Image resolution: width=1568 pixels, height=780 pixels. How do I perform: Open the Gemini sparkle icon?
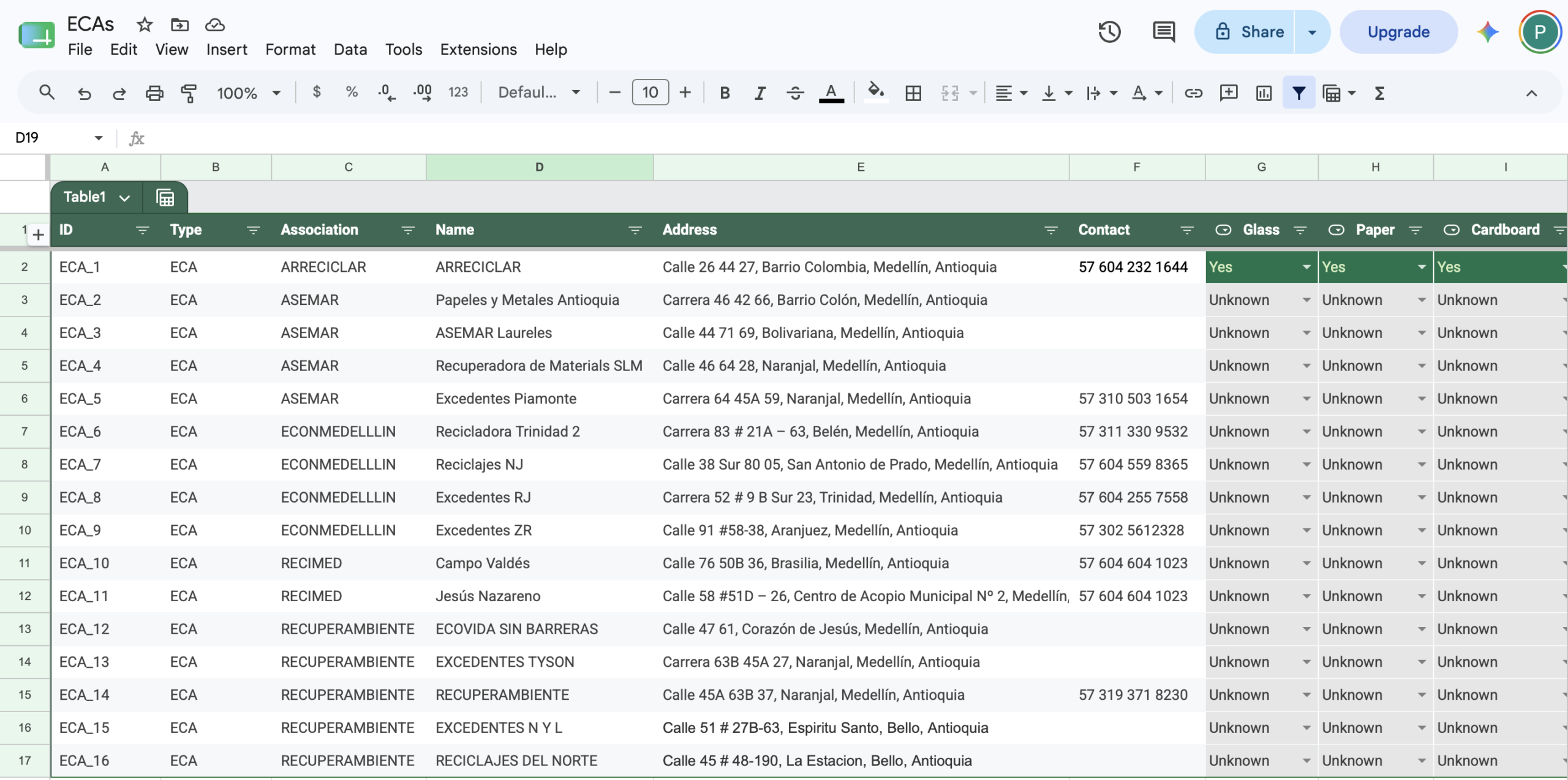[x=1487, y=32]
